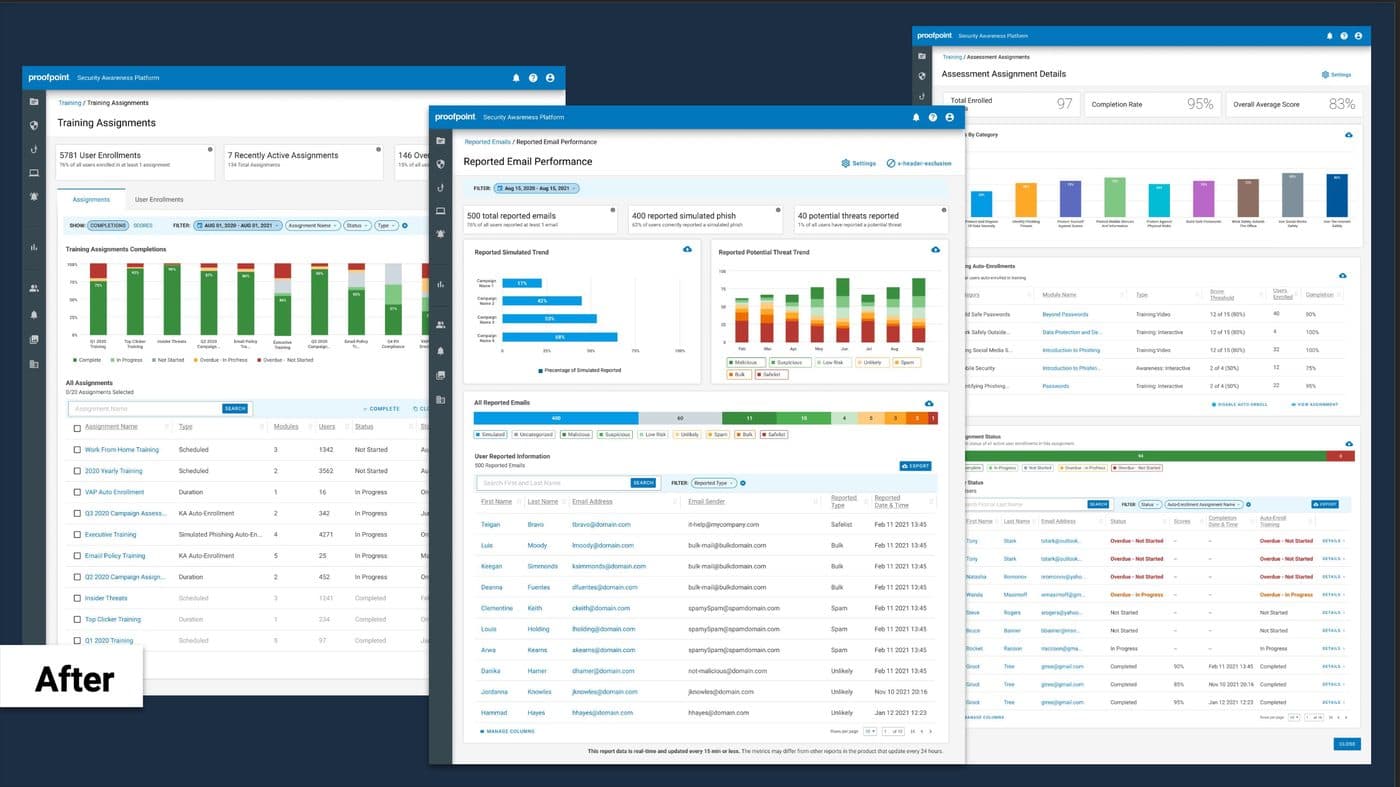Check the VAP Auto Enrollment checkbox
The height and width of the screenshot is (787, 1400).
click(77, 492)
